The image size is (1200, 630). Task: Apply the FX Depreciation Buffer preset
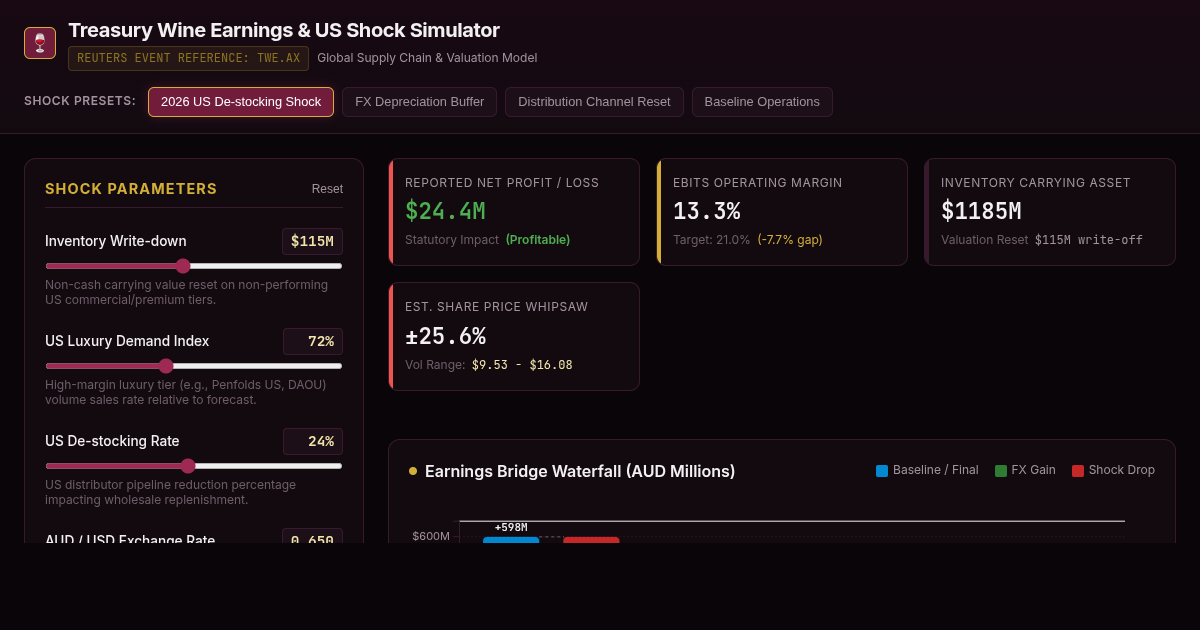coord(420,102)
